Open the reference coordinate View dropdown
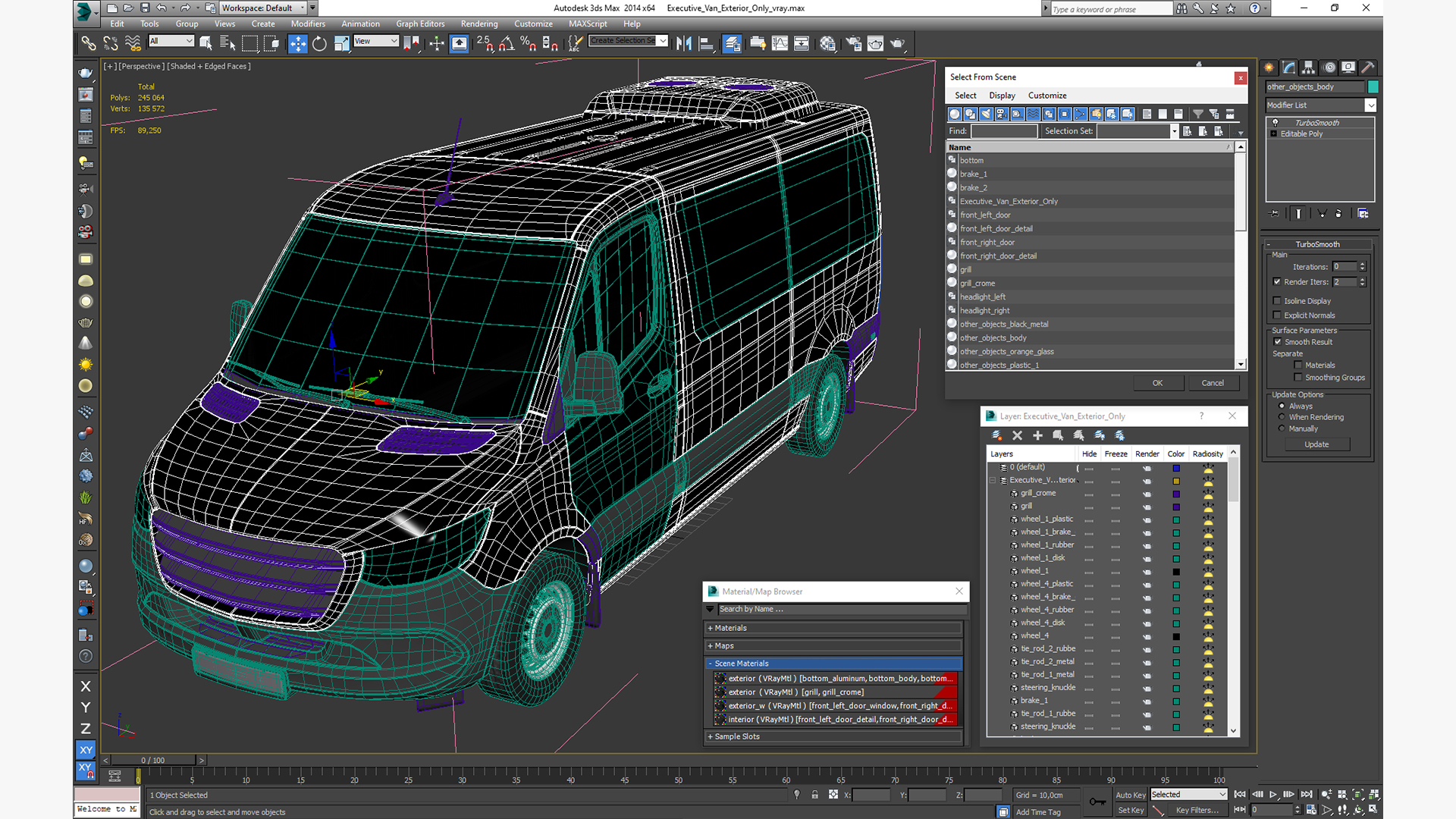Viewport: 1456px width, 819px height. tap(376, 41)
